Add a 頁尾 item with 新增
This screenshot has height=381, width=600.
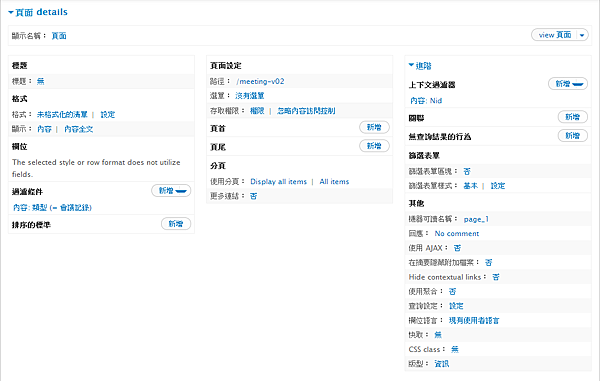(374, 146)
